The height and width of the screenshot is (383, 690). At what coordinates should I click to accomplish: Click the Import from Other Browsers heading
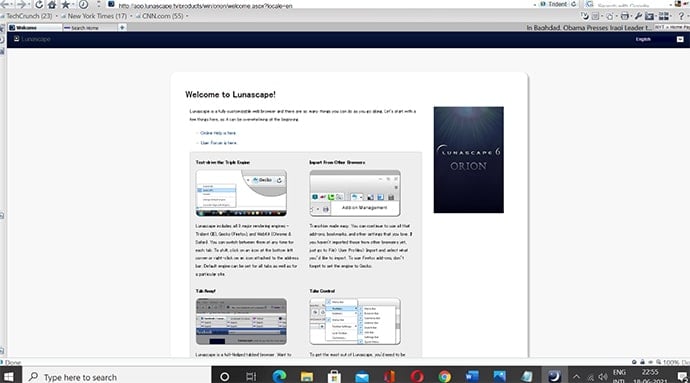(337, 162)
